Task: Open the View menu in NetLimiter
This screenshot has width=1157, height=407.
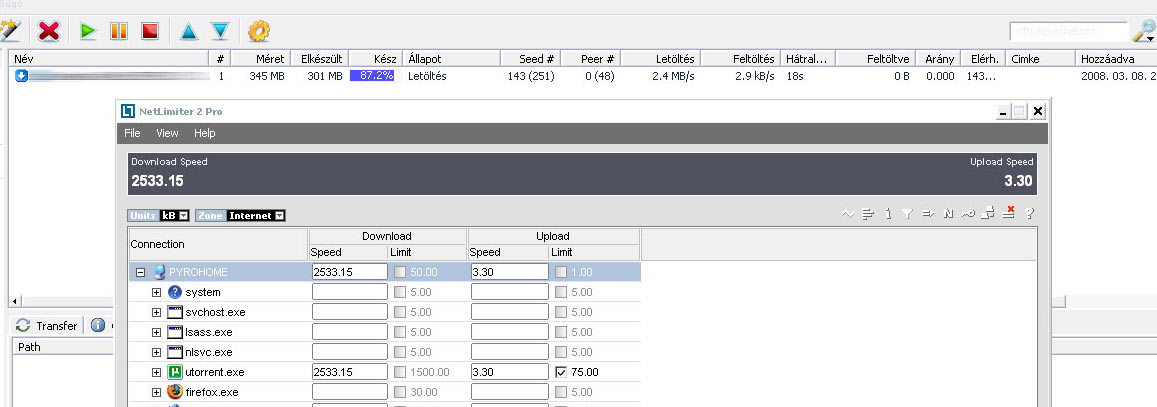Action: pyautogui.click(x=167, y=133)
